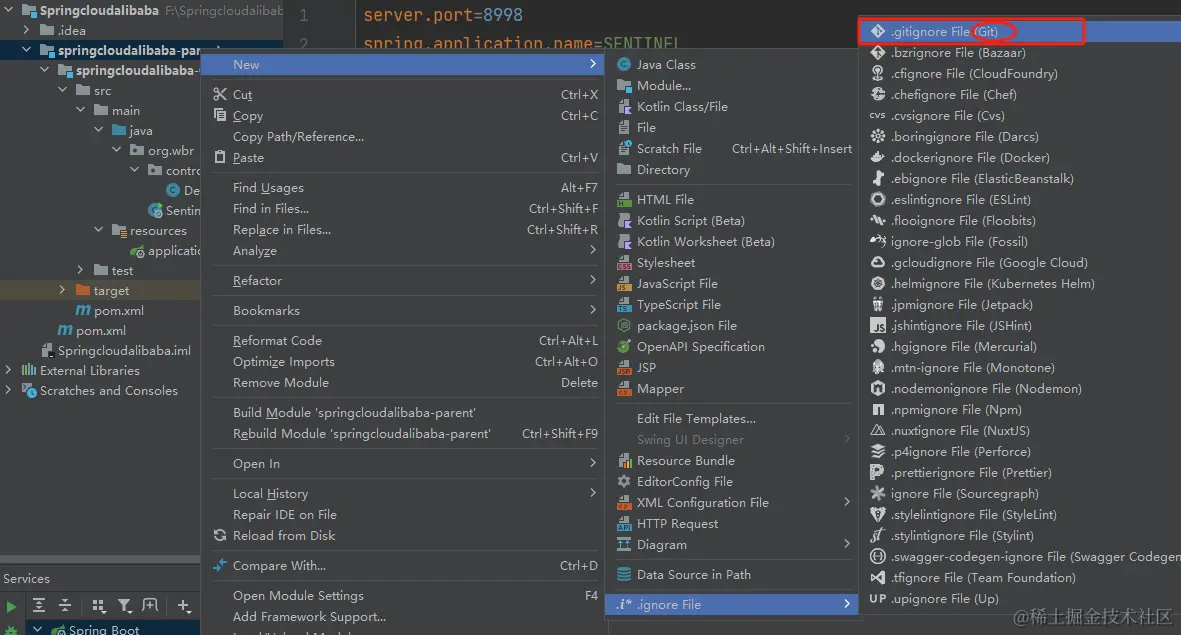Select .gitignore File (Git) option
The height and width of the screenshot is (635, 1181).
(1020, 32)
